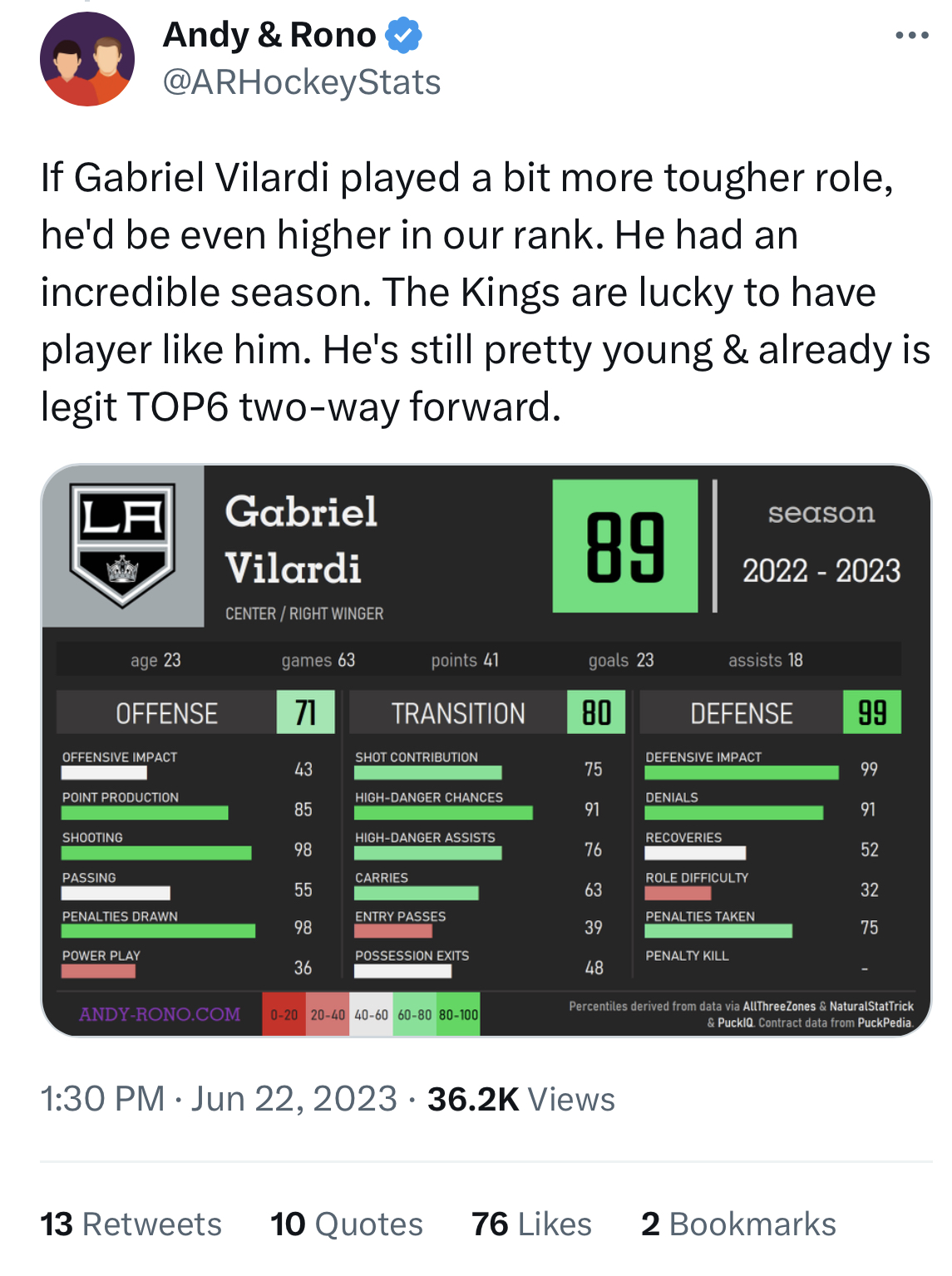Screen dimensions: 952x1276
Task: View the 13 Retweets list
Action: click(x=131, y=1224)
